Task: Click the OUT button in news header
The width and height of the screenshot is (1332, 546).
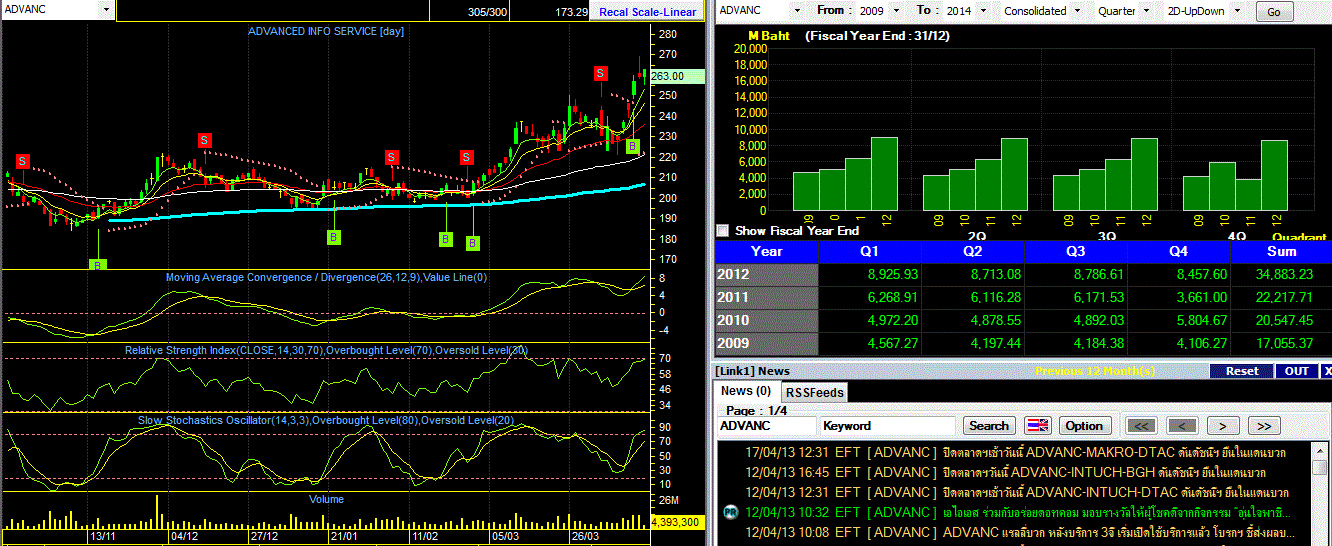Action: (1296, 370)
